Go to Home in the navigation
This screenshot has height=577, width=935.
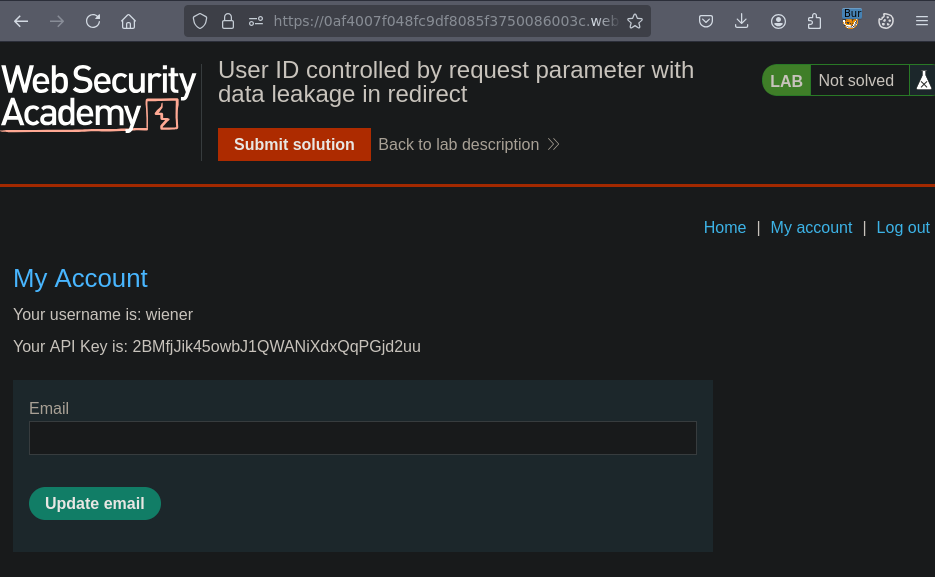click(724, 227)
